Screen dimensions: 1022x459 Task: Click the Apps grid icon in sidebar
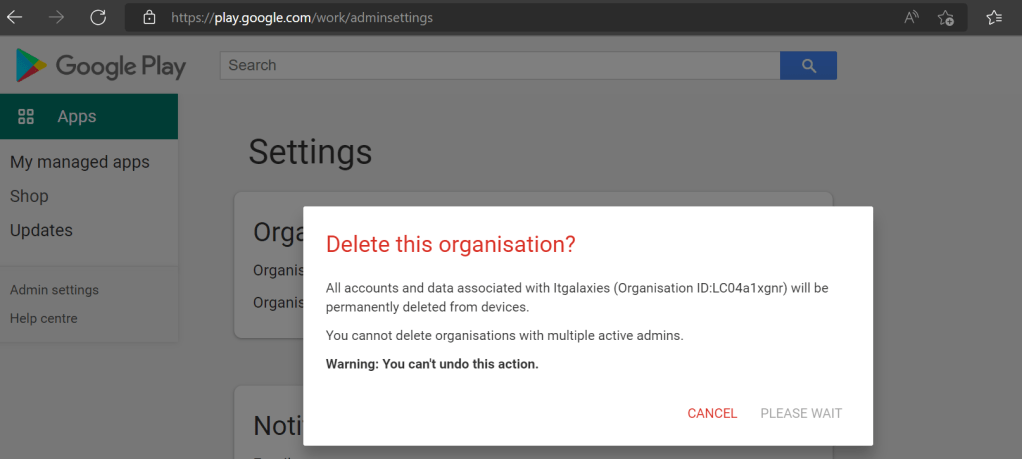tap(26, 117)
